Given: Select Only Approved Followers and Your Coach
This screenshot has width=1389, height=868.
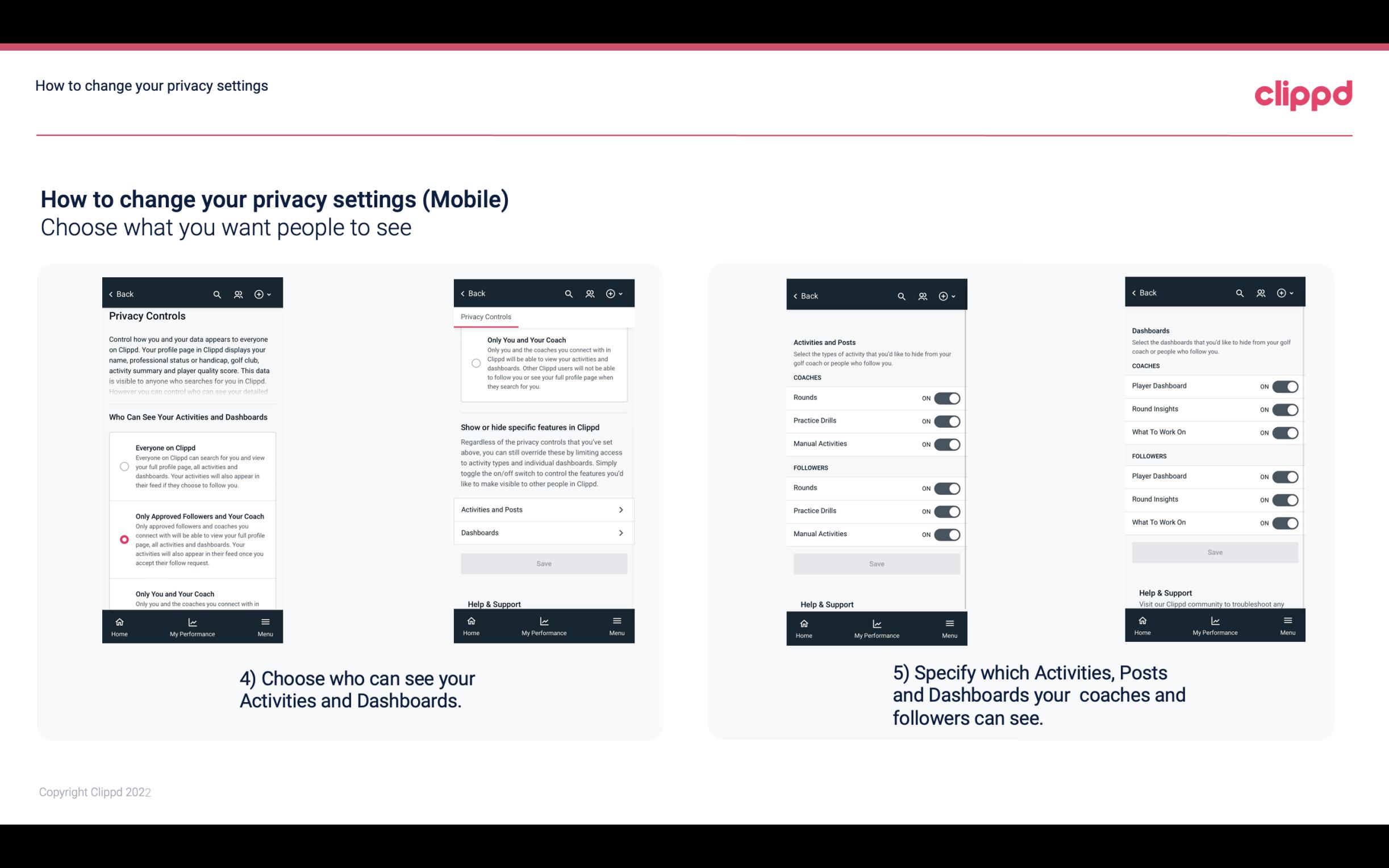Looking at the screenshot, I should [123, 539].
